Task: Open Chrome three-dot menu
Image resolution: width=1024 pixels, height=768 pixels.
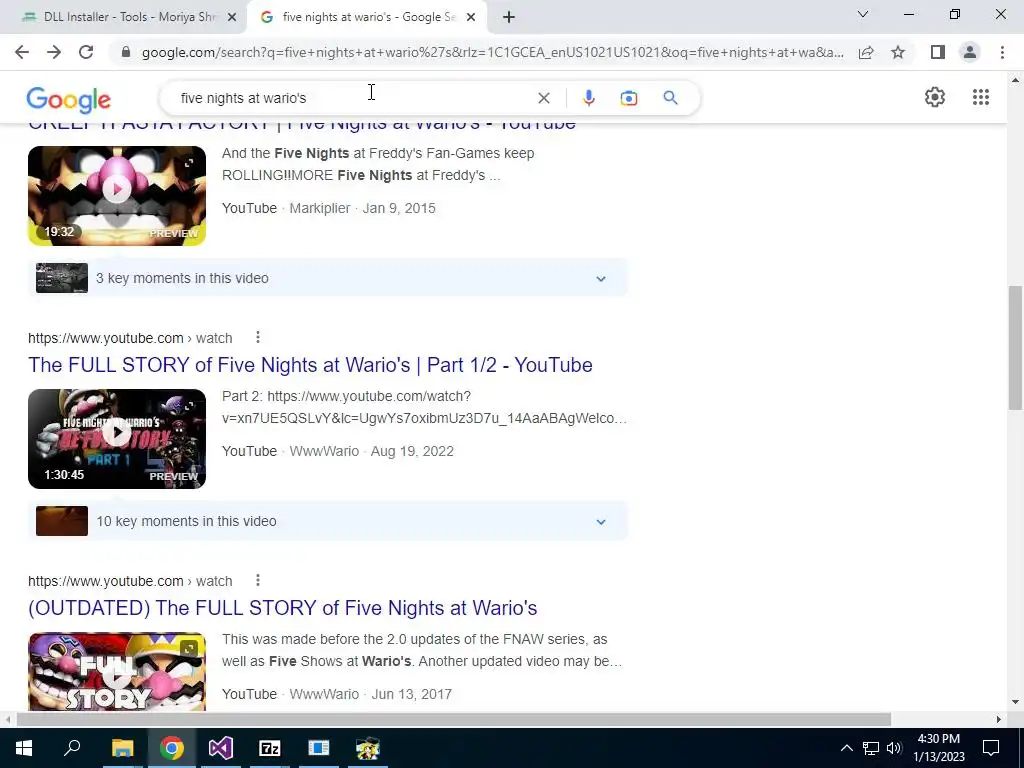Action: (x=1002, y=52)
